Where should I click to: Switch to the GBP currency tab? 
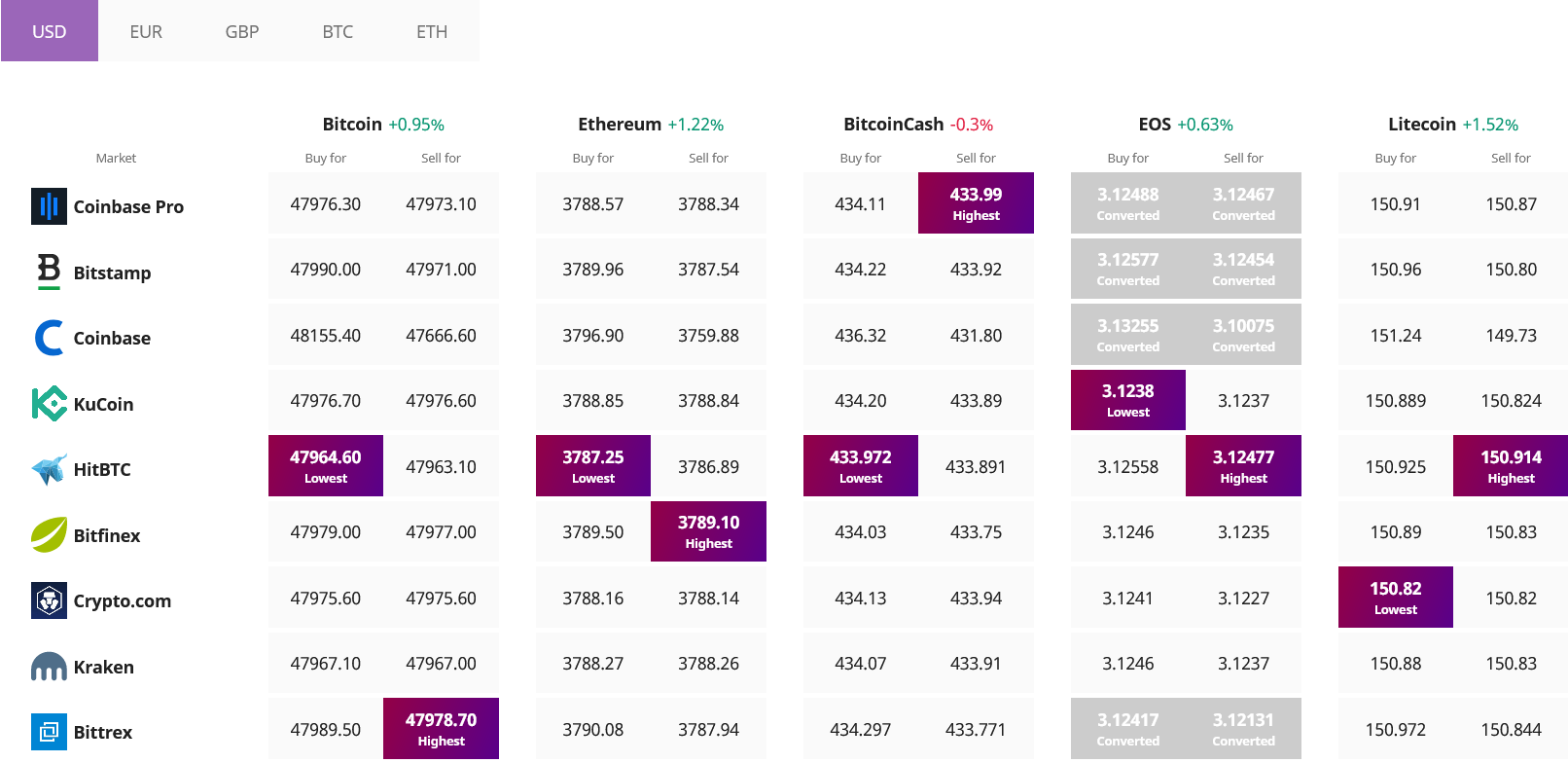tap(242, 31)
